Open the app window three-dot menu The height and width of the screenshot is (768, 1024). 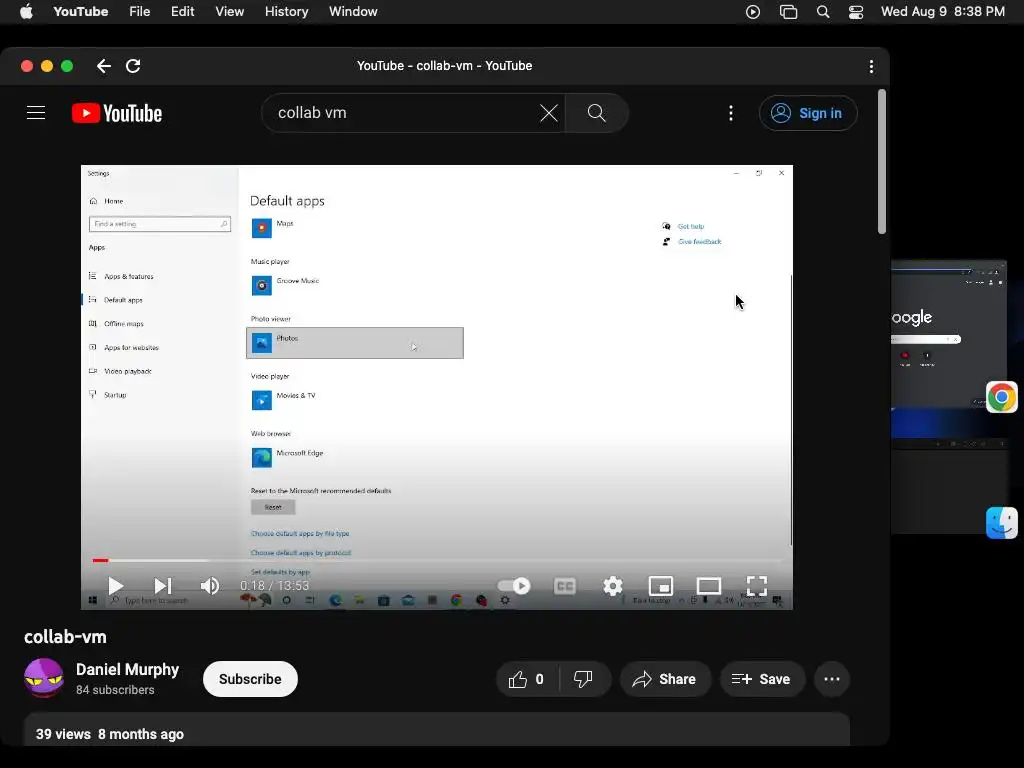click(x=871, y=66)
